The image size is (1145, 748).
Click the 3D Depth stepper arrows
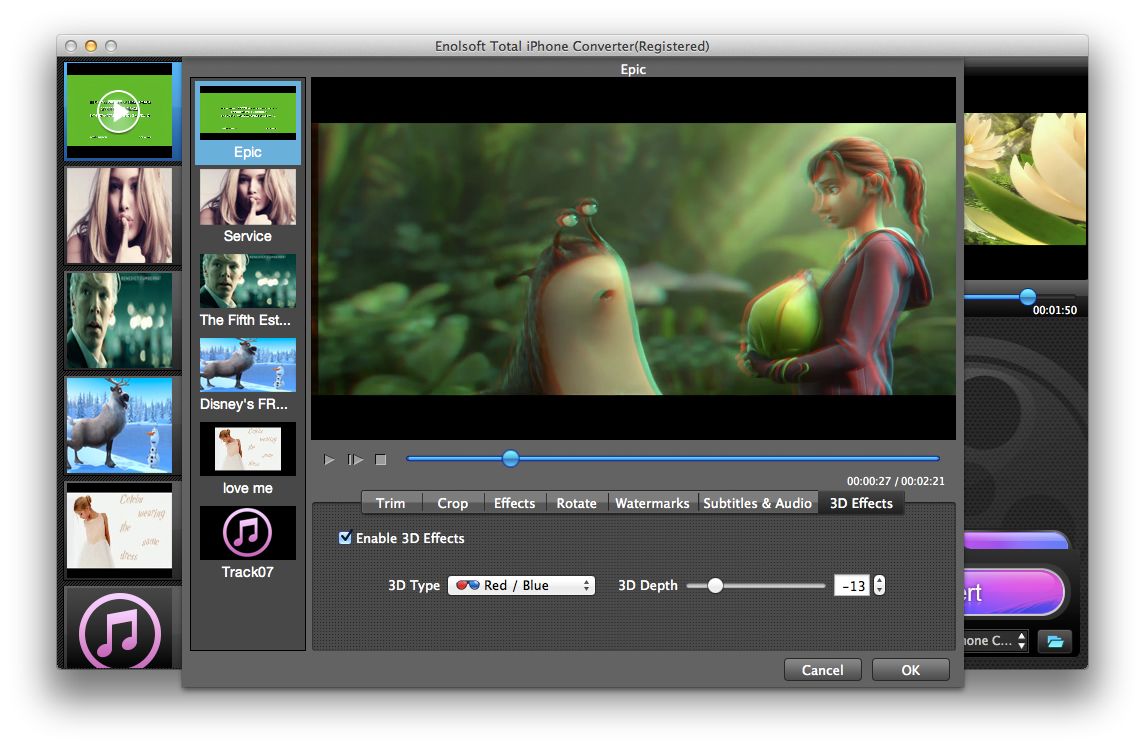[x=879, y=585]
